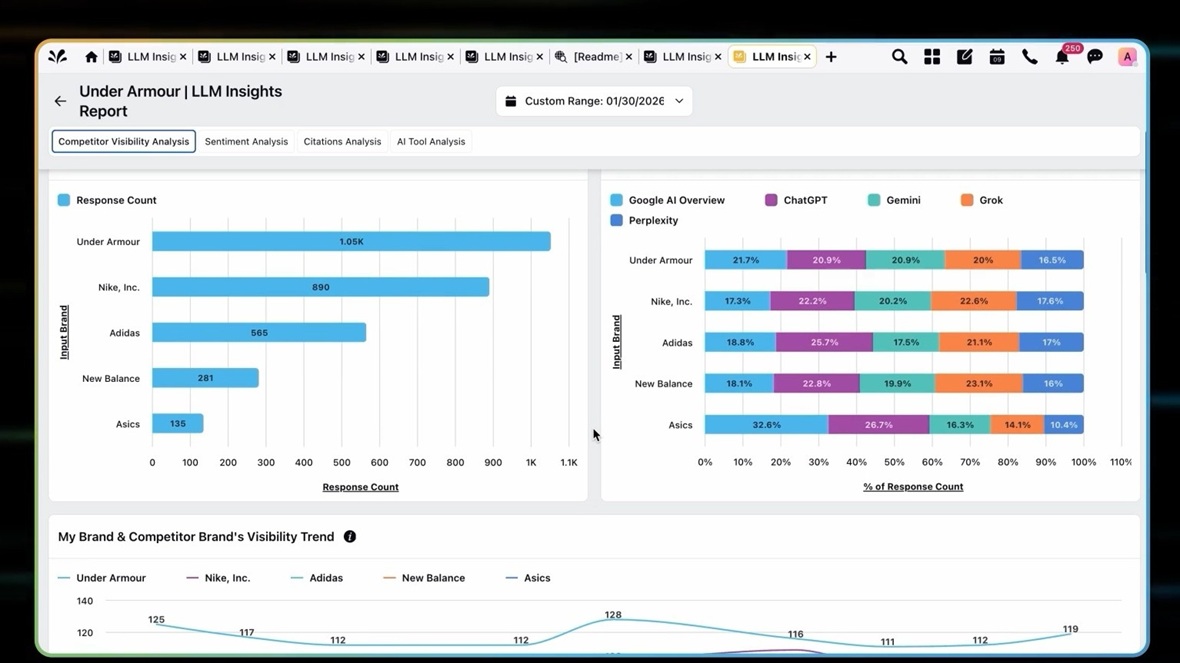Click underlined % of Response Count axis title

(x=913, y=487)
